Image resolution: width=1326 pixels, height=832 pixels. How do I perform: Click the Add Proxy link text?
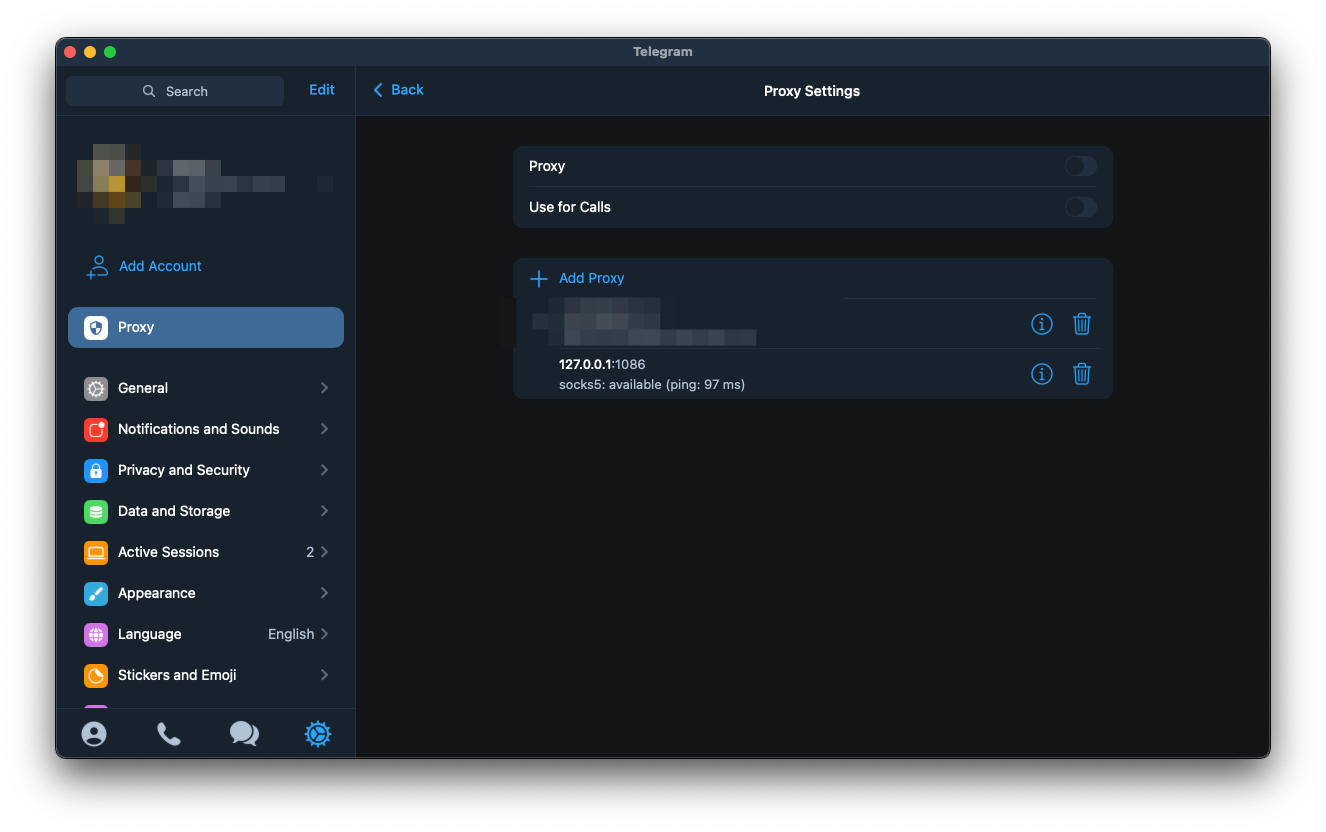[592, 278]
